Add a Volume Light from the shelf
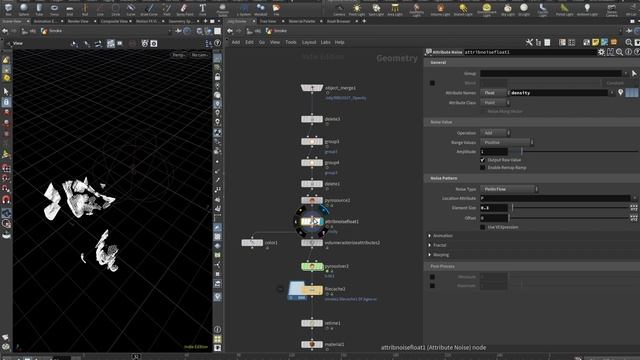The height and width of the screenshot is (360, 640). 440,9
